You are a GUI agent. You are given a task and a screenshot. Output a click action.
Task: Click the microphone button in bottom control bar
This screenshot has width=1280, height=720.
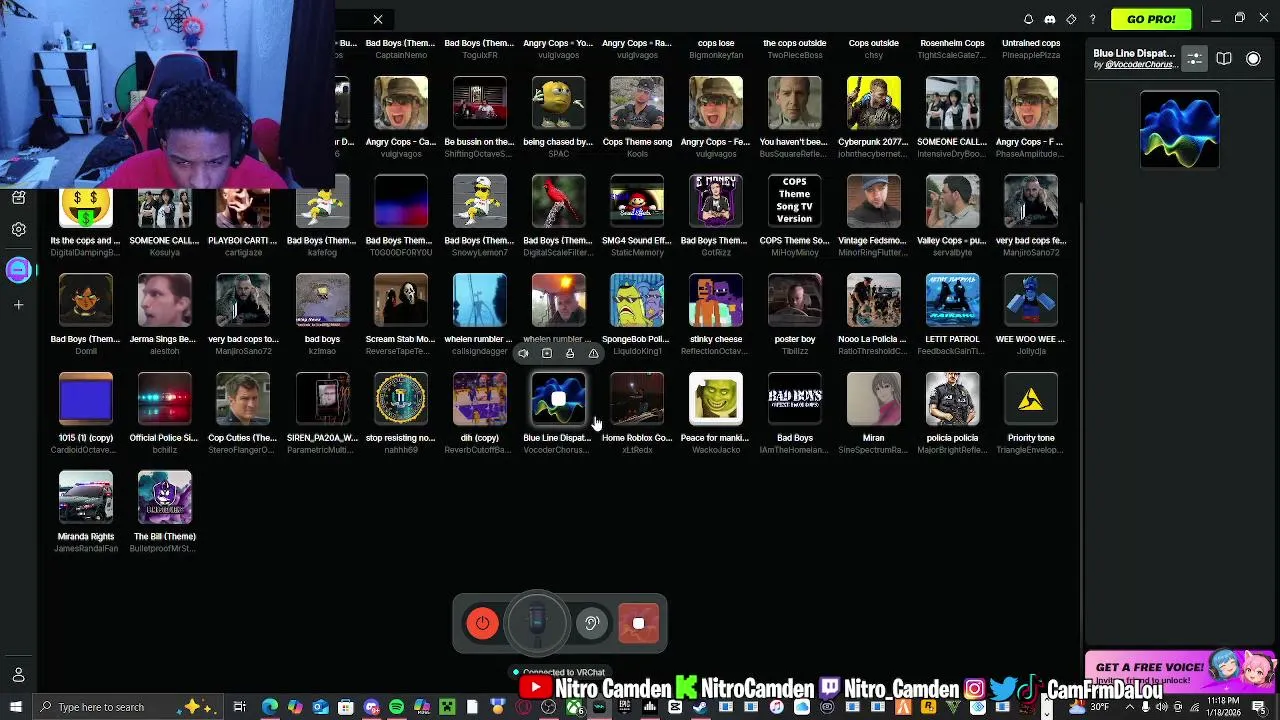tap(537, 623)
